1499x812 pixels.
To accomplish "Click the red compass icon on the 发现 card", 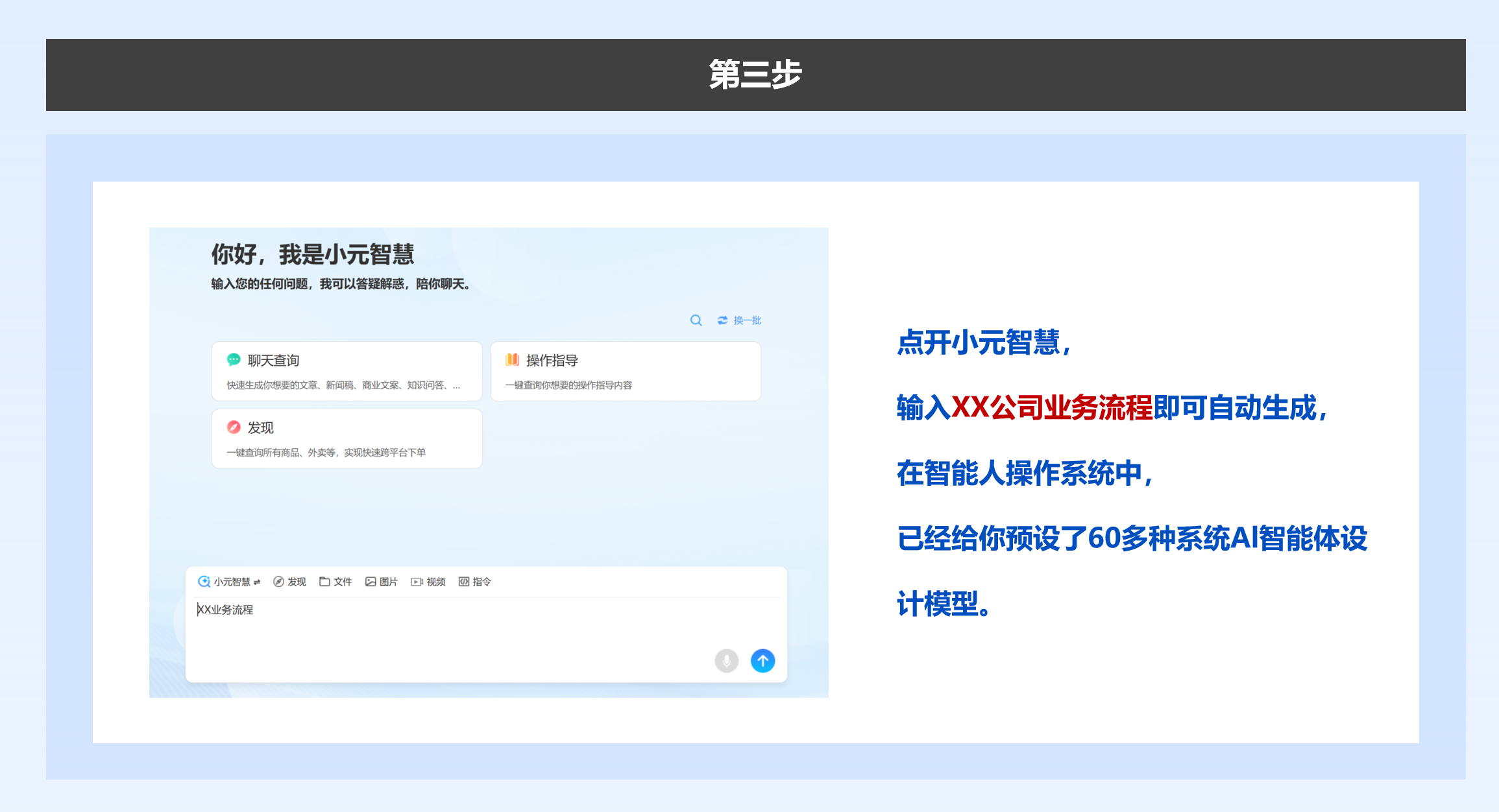I will point(234,427).
